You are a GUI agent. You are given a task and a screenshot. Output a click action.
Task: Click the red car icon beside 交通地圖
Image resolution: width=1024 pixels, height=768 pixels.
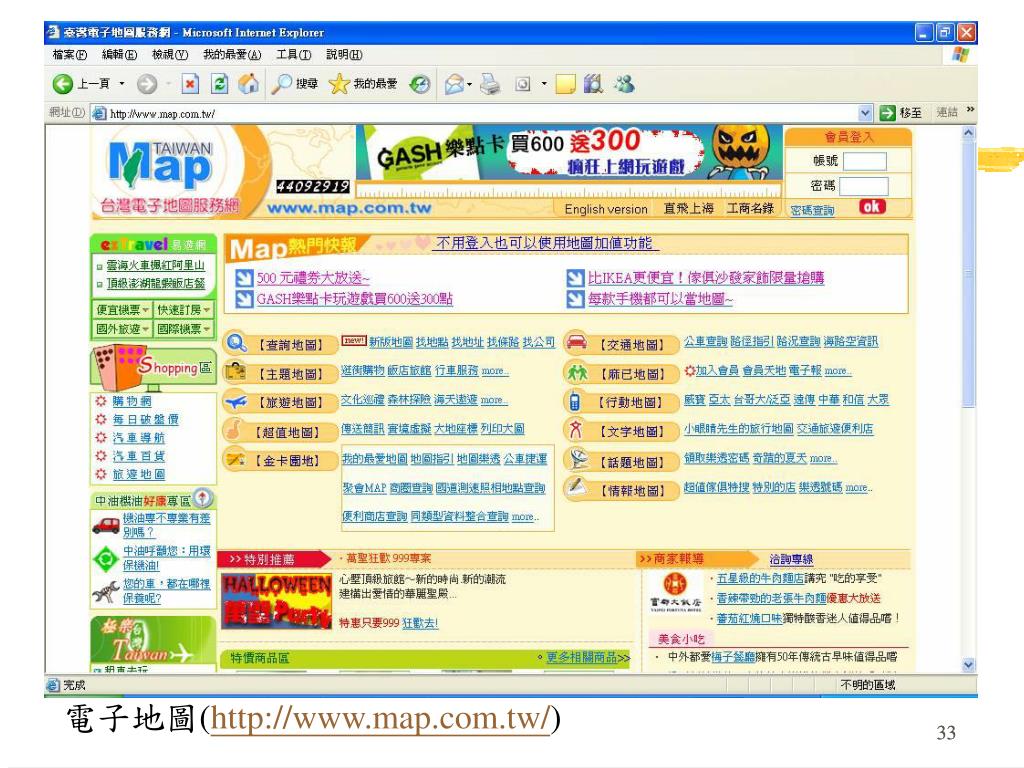[x=576, y=342]
